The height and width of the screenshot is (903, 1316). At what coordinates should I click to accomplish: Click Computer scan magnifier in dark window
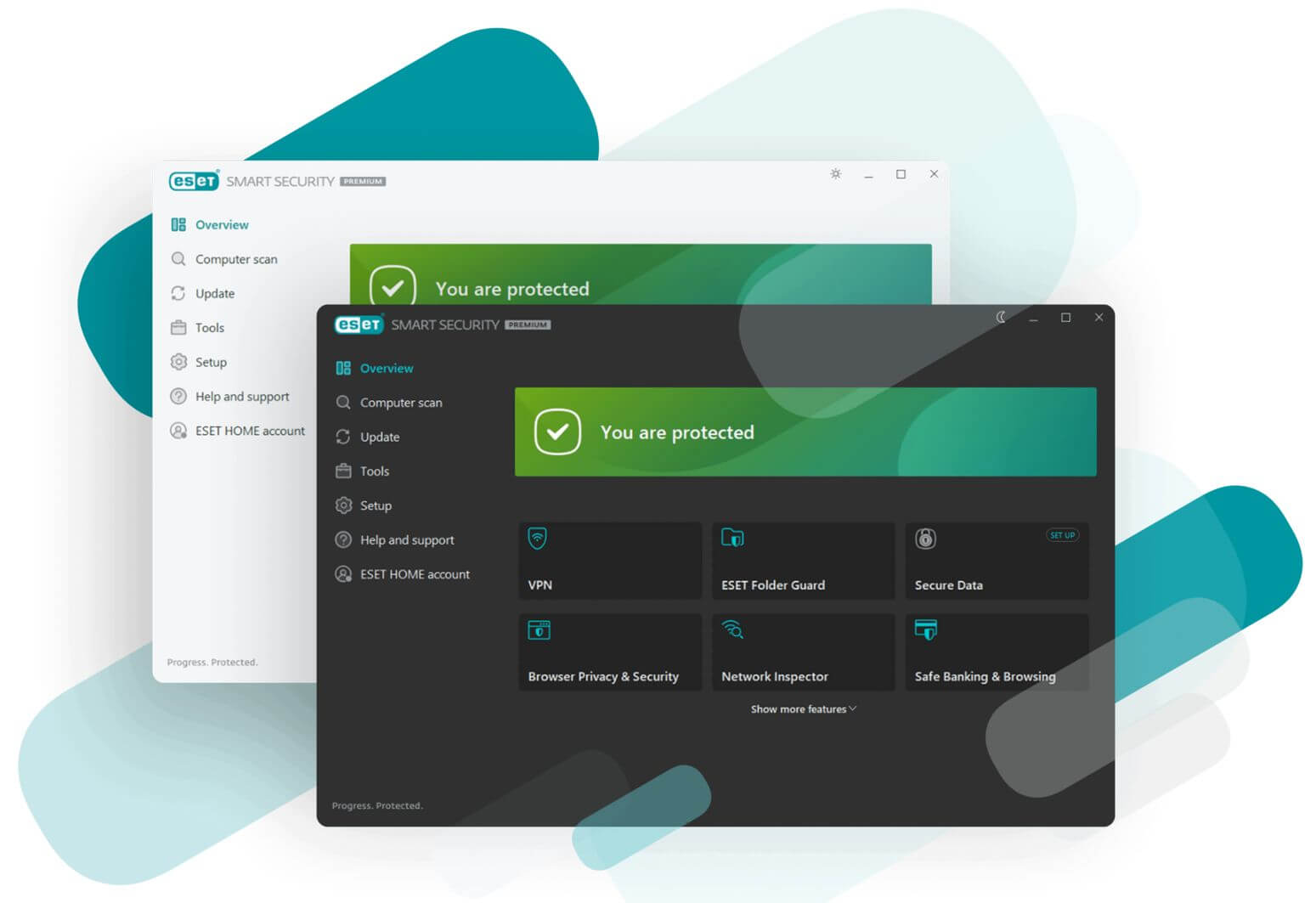tap(343, 403)
